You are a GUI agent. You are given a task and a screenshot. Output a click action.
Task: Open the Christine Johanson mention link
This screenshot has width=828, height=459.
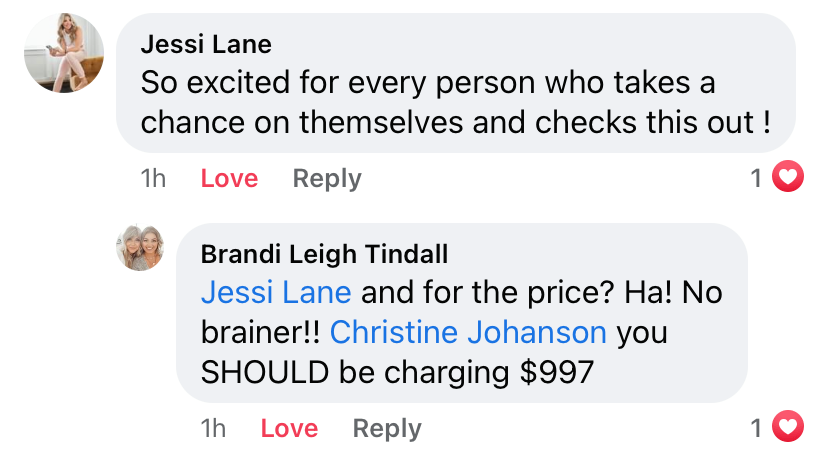click(x=468, y=332)
